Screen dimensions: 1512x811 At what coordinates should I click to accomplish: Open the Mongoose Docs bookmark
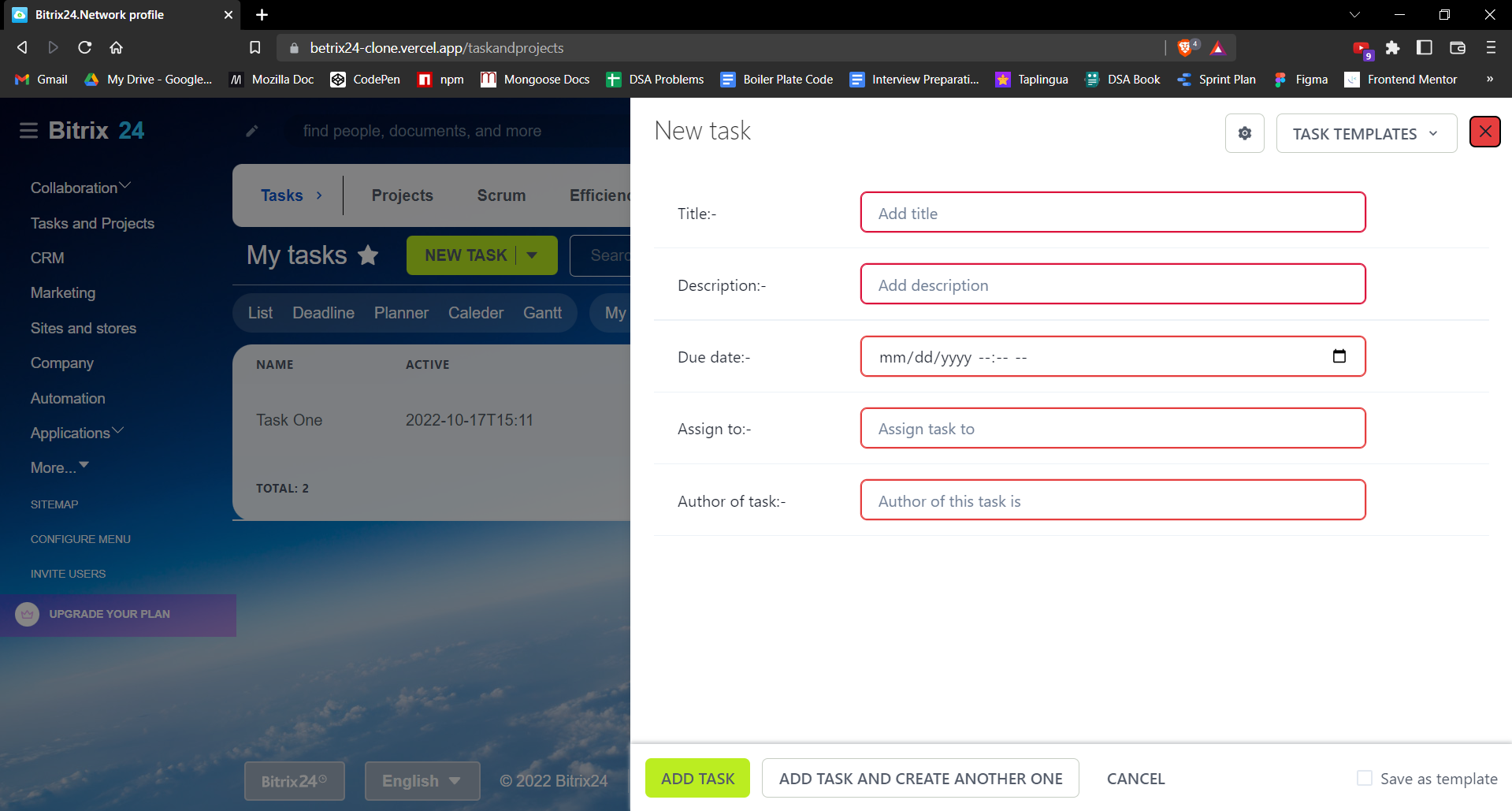click(535, 80)
